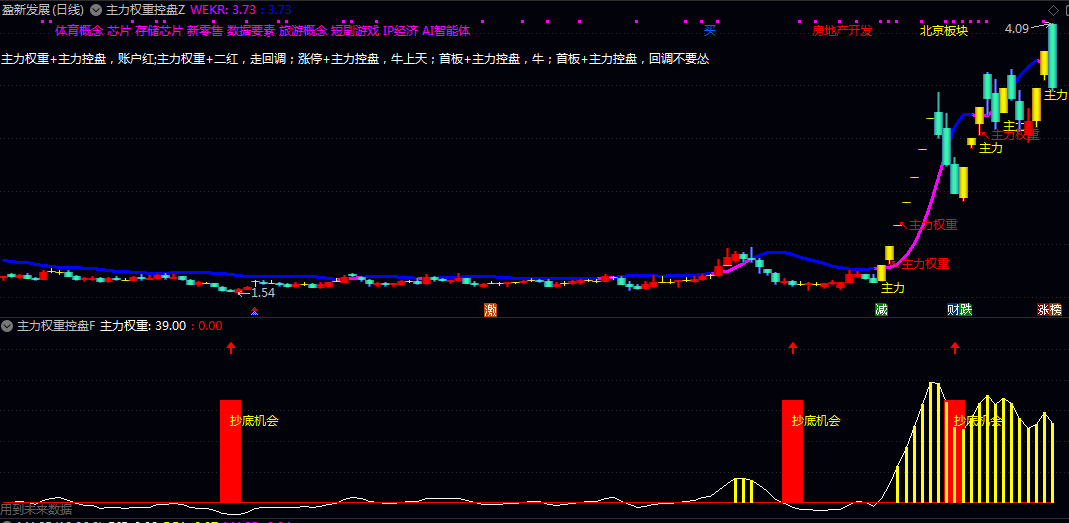This screenshot has height=523, width=1069.
Task: Open the yellow 北京板块 sector tag
Action: 944,31
